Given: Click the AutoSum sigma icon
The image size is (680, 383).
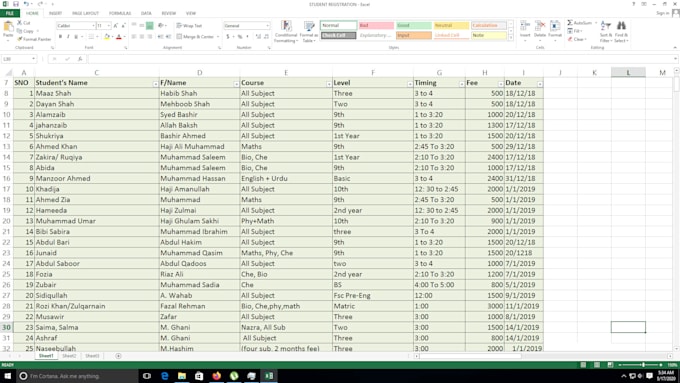Looking at the screenshot, I should 570,23.
